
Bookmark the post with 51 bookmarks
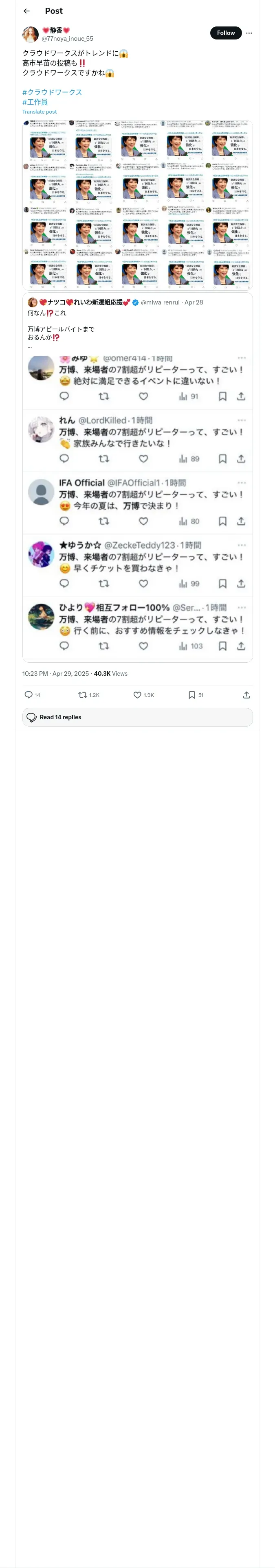tap(191, 694)
